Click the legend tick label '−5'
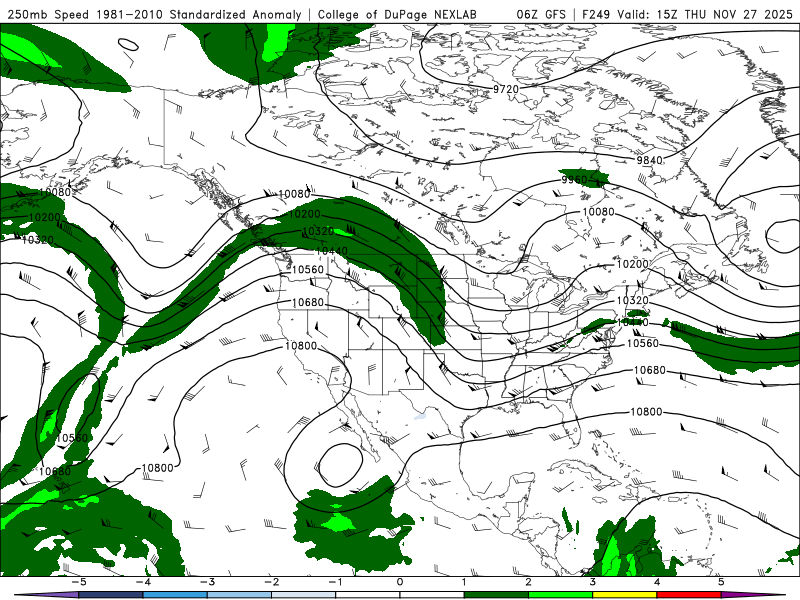800x600 pixels. tap(78, 582)
